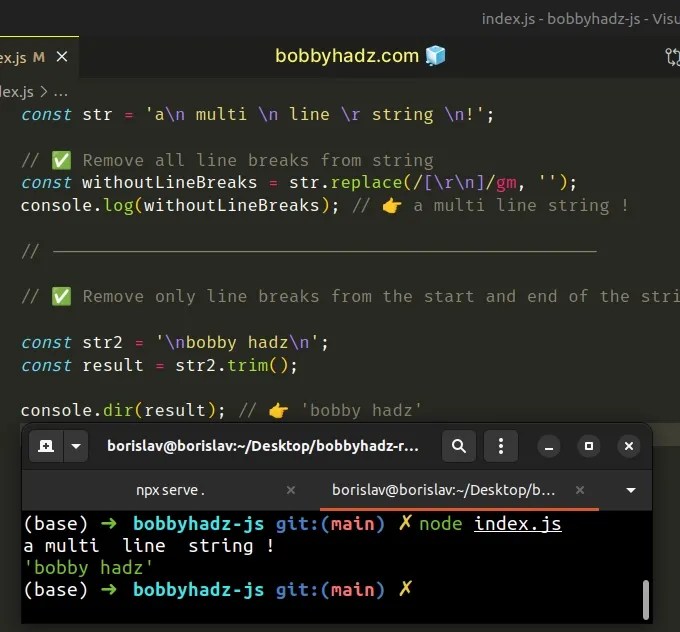
Task: Select the index.js editor tab
Action: coord(39,57)
